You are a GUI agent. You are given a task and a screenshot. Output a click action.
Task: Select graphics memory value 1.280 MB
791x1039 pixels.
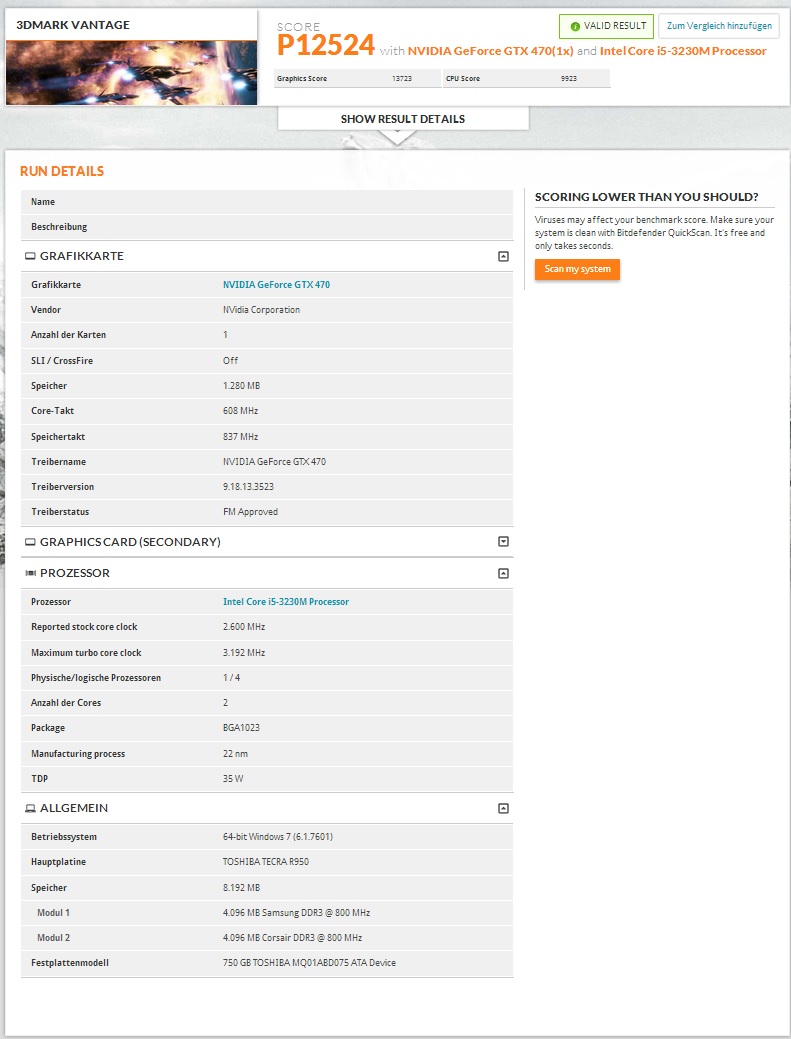click(x=241, y=386)
